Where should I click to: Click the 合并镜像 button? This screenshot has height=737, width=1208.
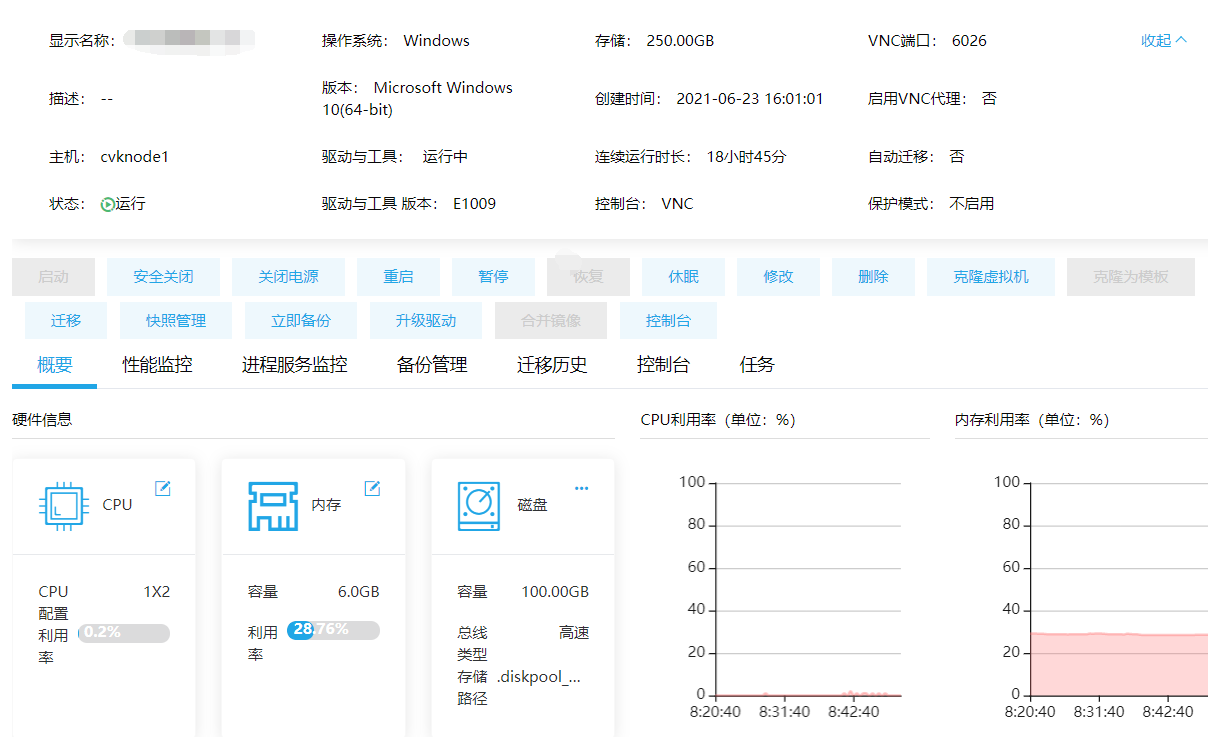tap(551, 321)
